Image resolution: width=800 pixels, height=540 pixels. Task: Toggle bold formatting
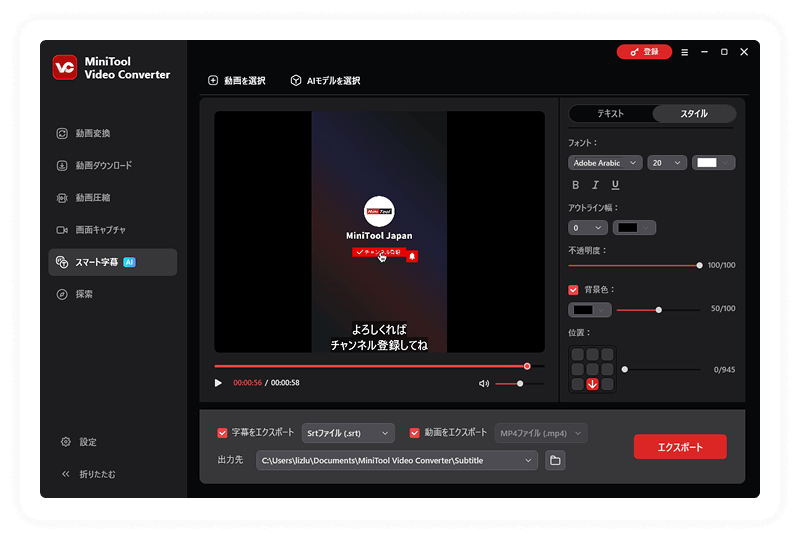tap(576, 185)
